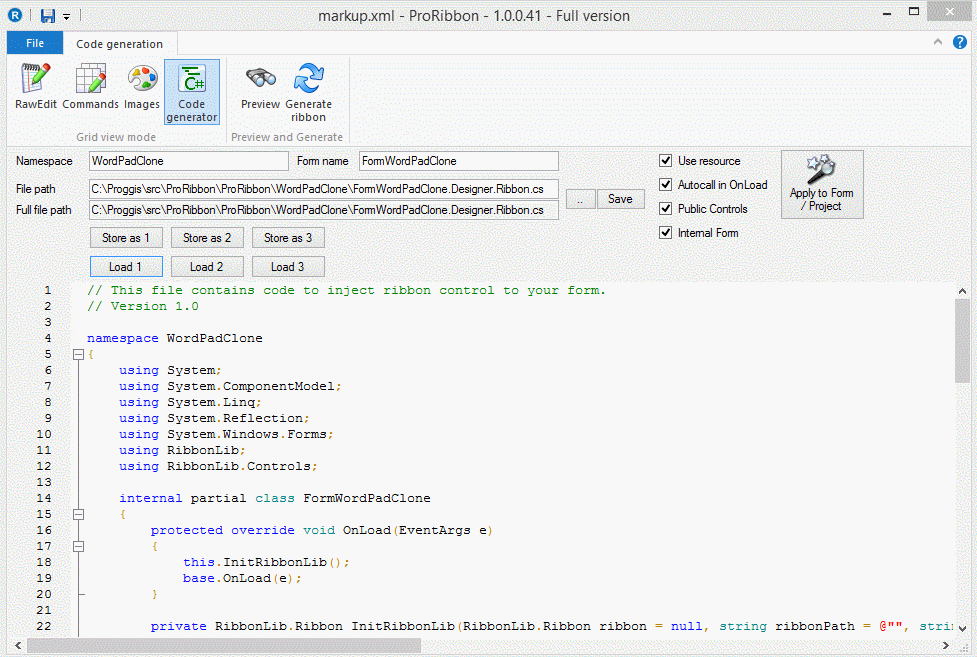Click Apply to Form / Project wand button
977x657 pixels.
(x=822, y=185)
